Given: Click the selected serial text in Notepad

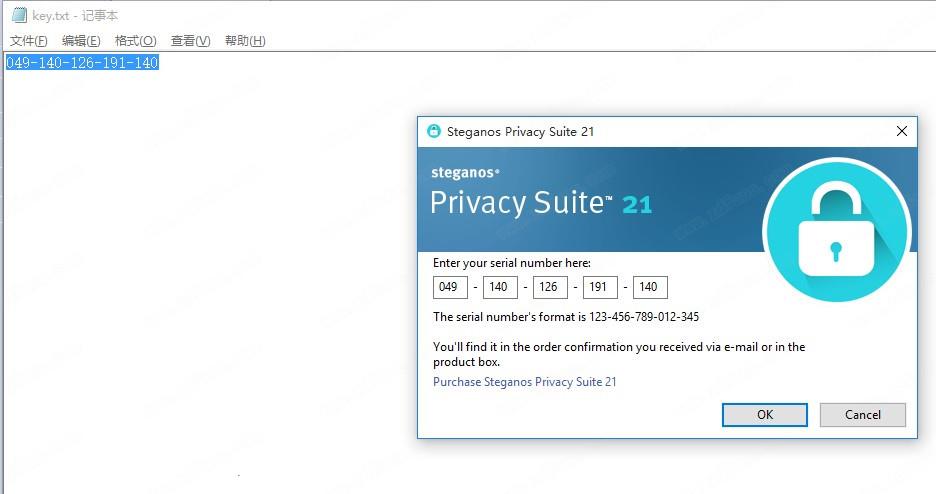Looking at the screenshot, I should tap(82, 63).
